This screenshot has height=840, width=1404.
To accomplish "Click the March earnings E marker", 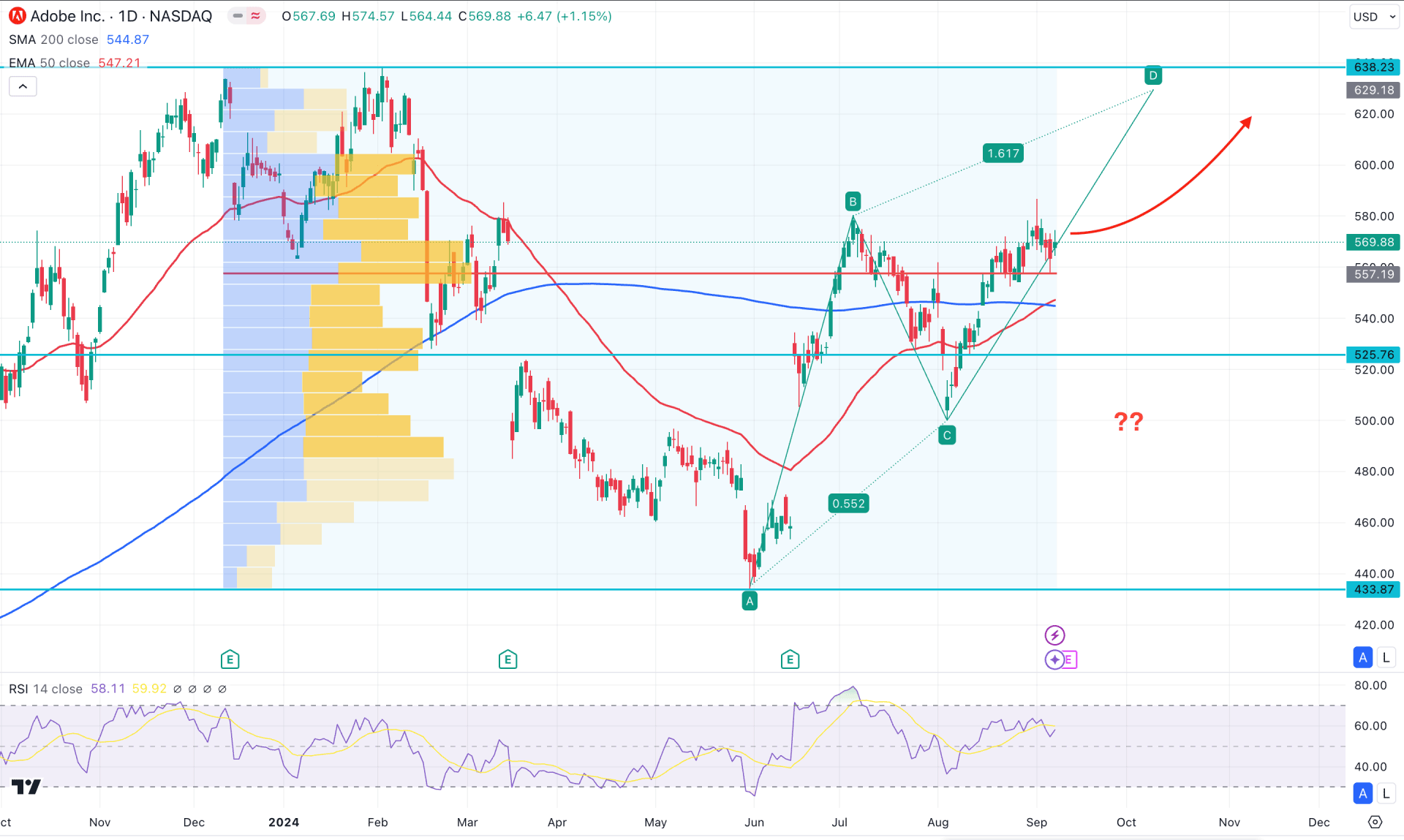I will click(507, 659).
